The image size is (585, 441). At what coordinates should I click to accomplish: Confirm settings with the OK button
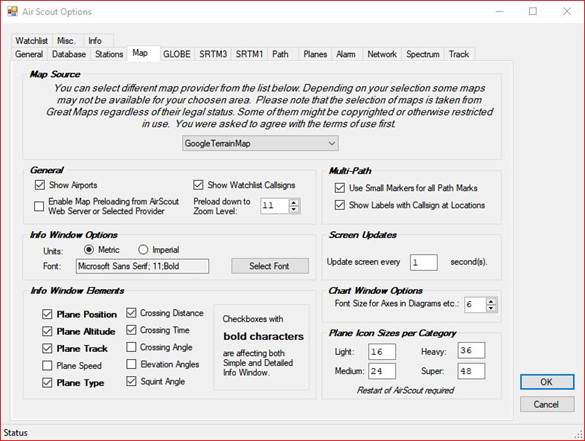547,382
